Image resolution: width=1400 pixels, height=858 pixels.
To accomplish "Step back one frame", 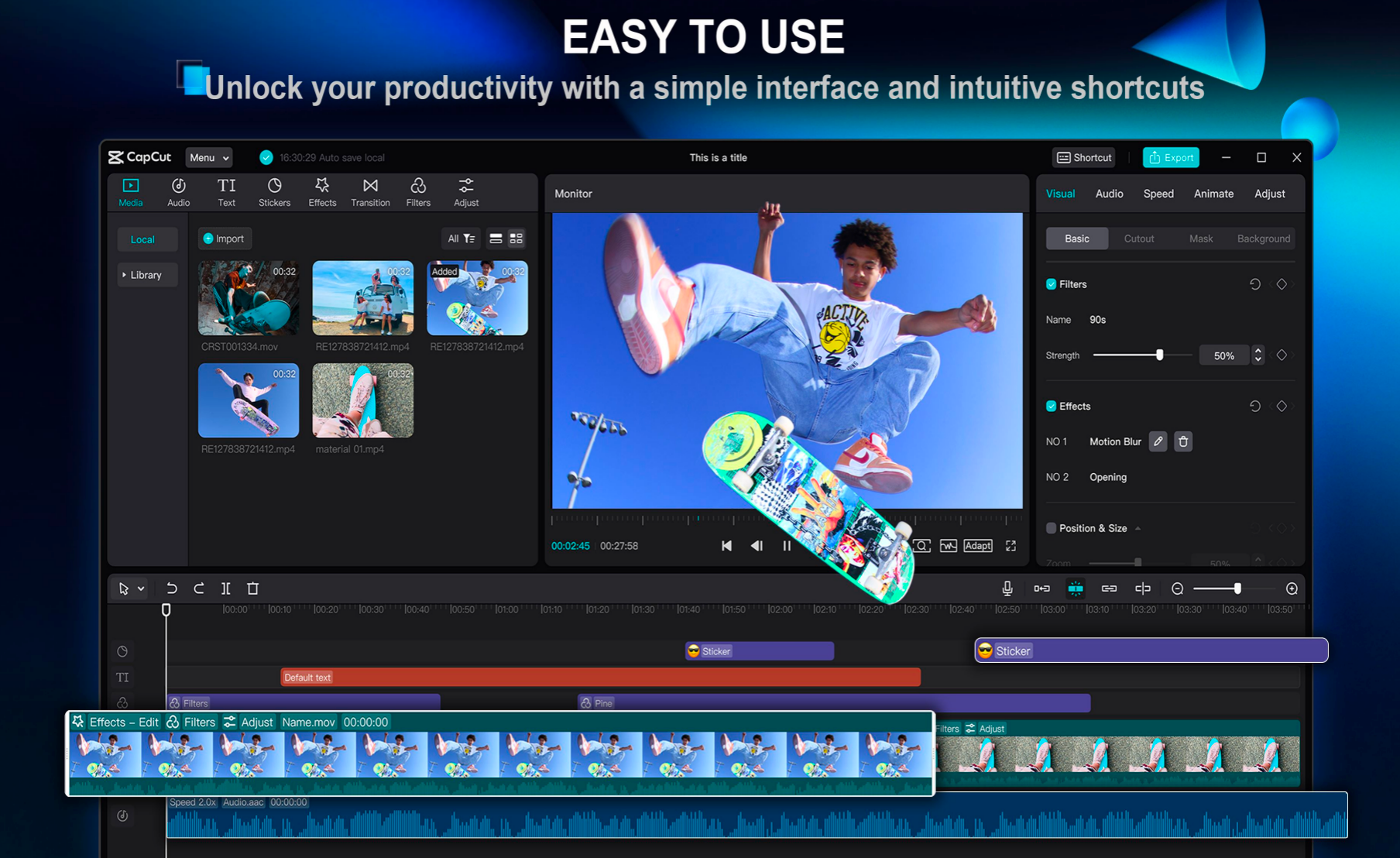I will [757, 546].
